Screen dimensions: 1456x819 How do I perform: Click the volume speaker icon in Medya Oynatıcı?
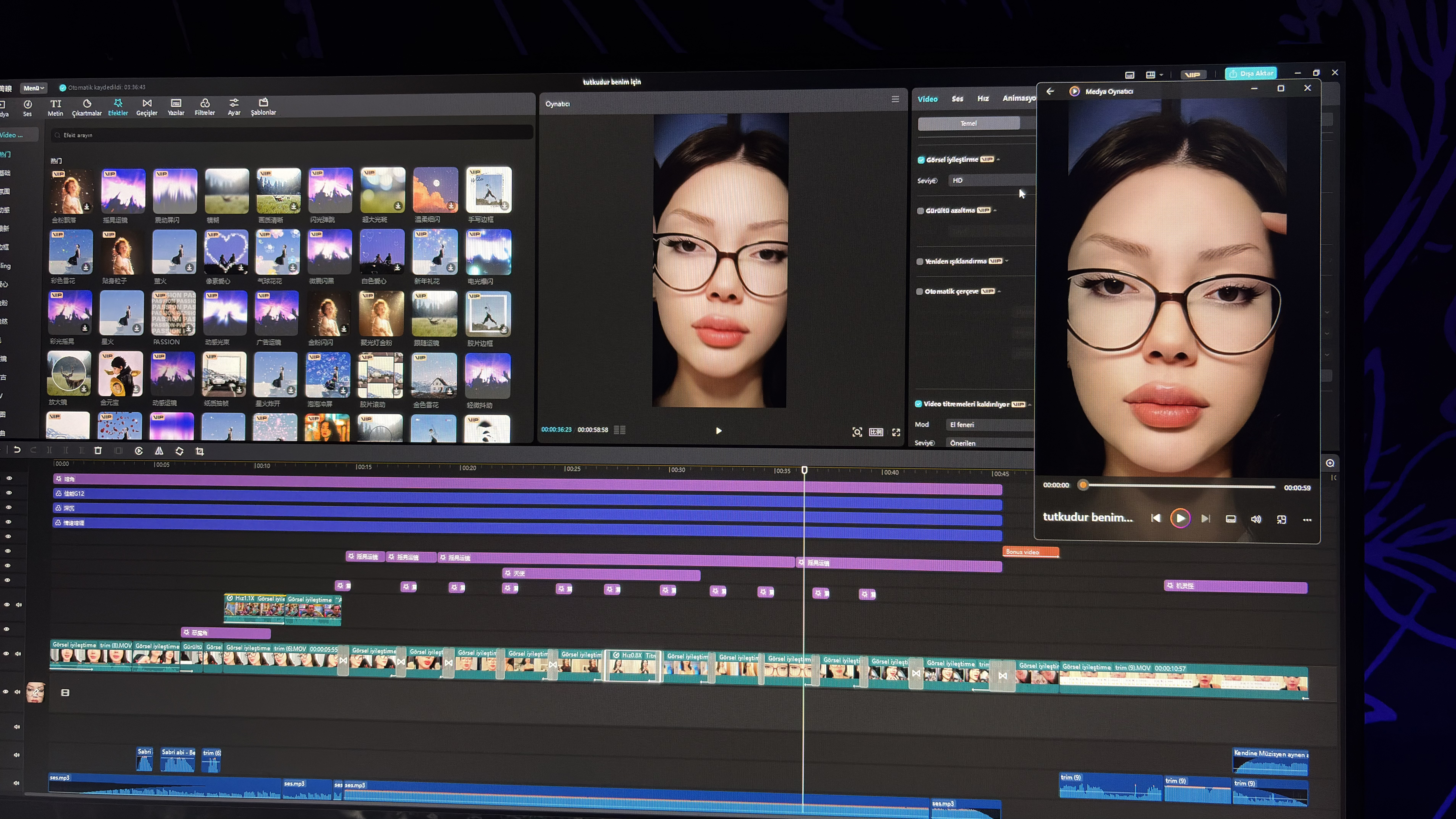(1256, 519)
